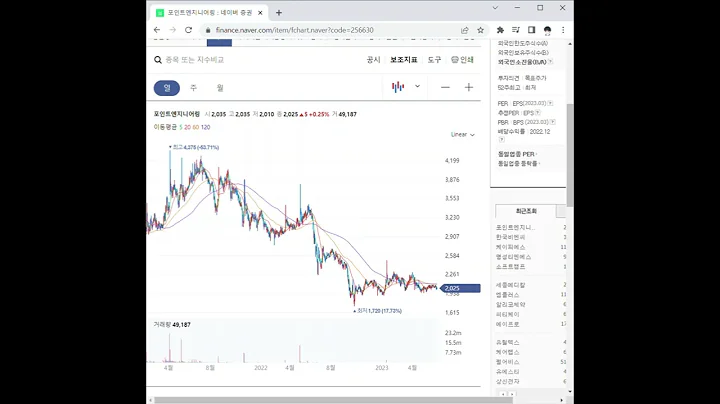This screenshot has height=404, width=720.
Task: Click the 최고 4,375 high label
Action: pos(194,147)
